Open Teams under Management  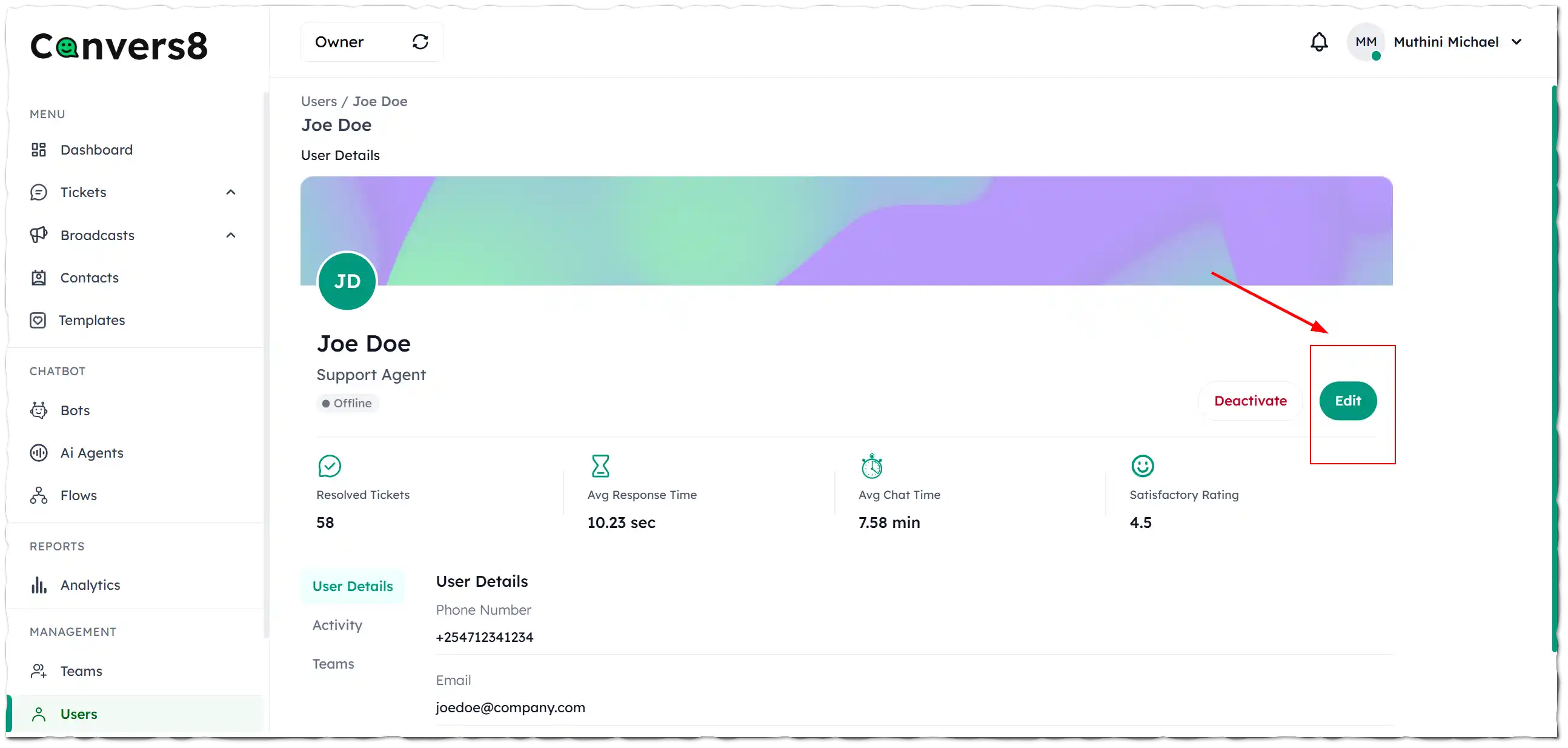pyautogui.click(x=81, y=671)
